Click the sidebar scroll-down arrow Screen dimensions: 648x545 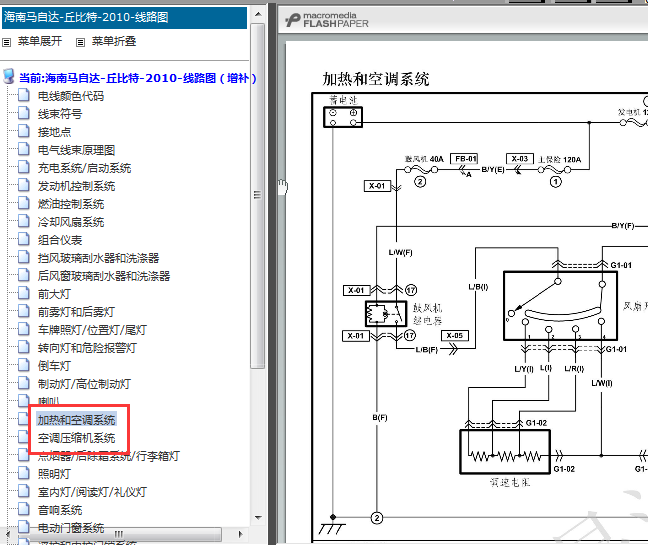pos(258,517)
